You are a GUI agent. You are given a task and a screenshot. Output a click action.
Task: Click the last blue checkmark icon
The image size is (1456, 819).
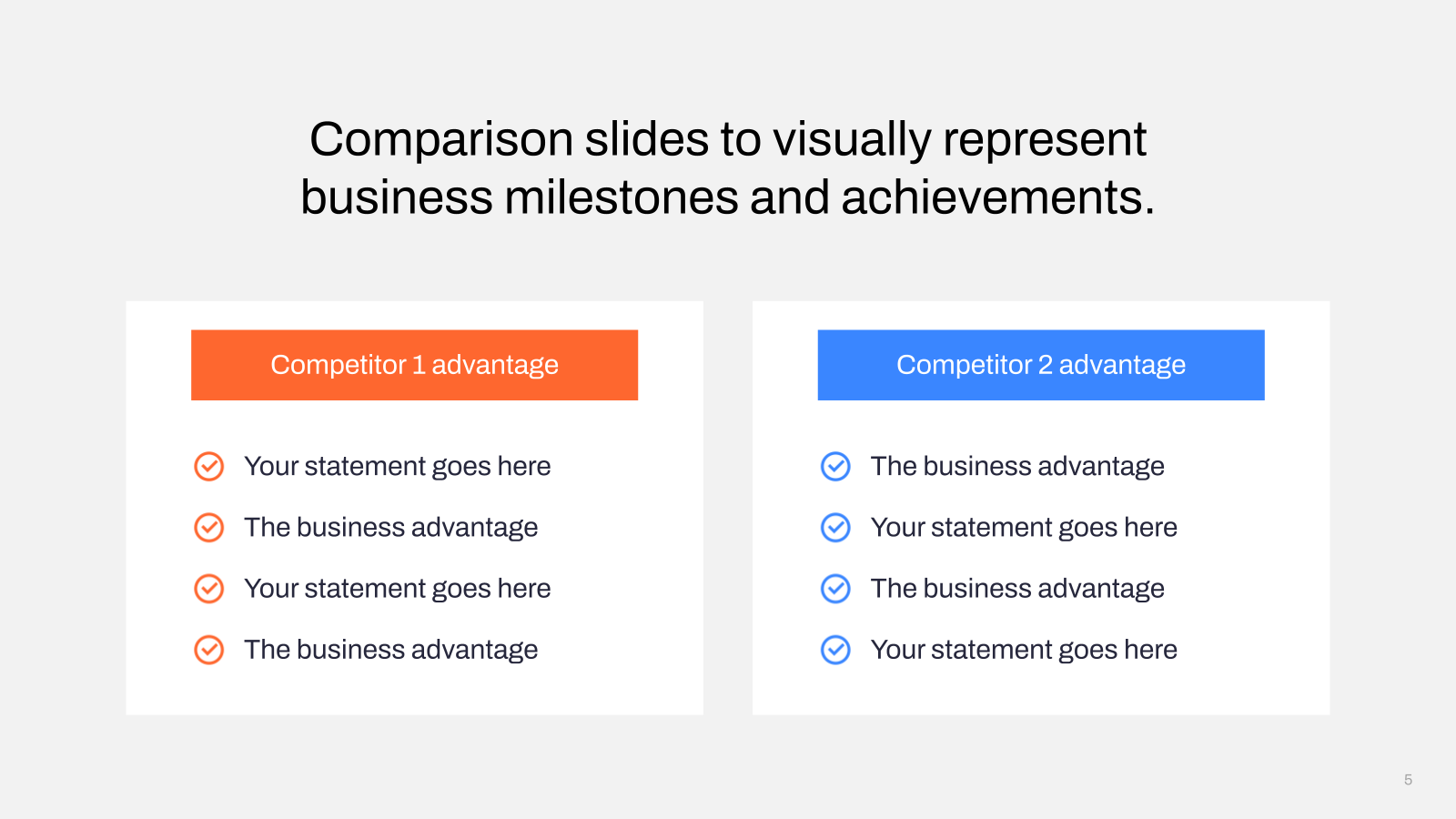tap(835, 650)
